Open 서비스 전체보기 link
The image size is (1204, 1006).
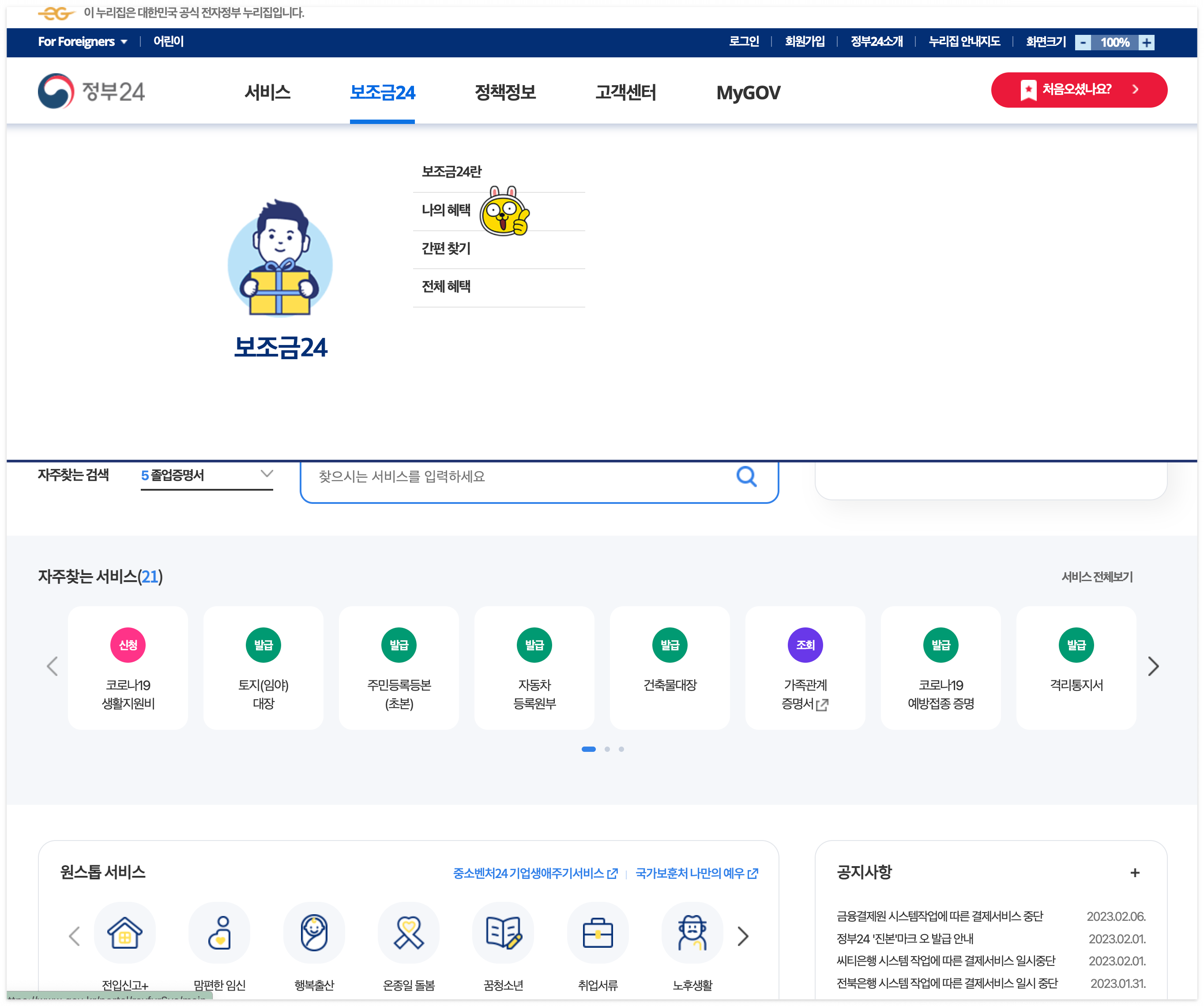click(1097, 577)
